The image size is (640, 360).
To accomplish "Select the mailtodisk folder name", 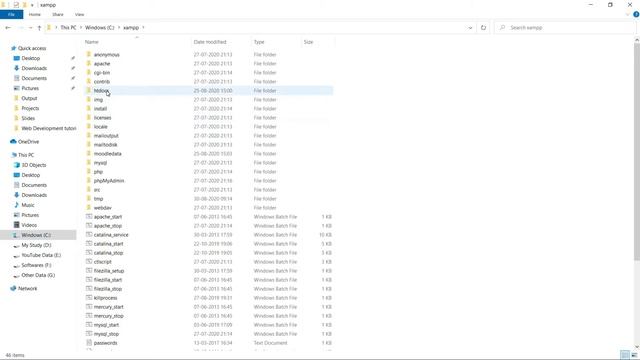I will (x=105, y=144).
